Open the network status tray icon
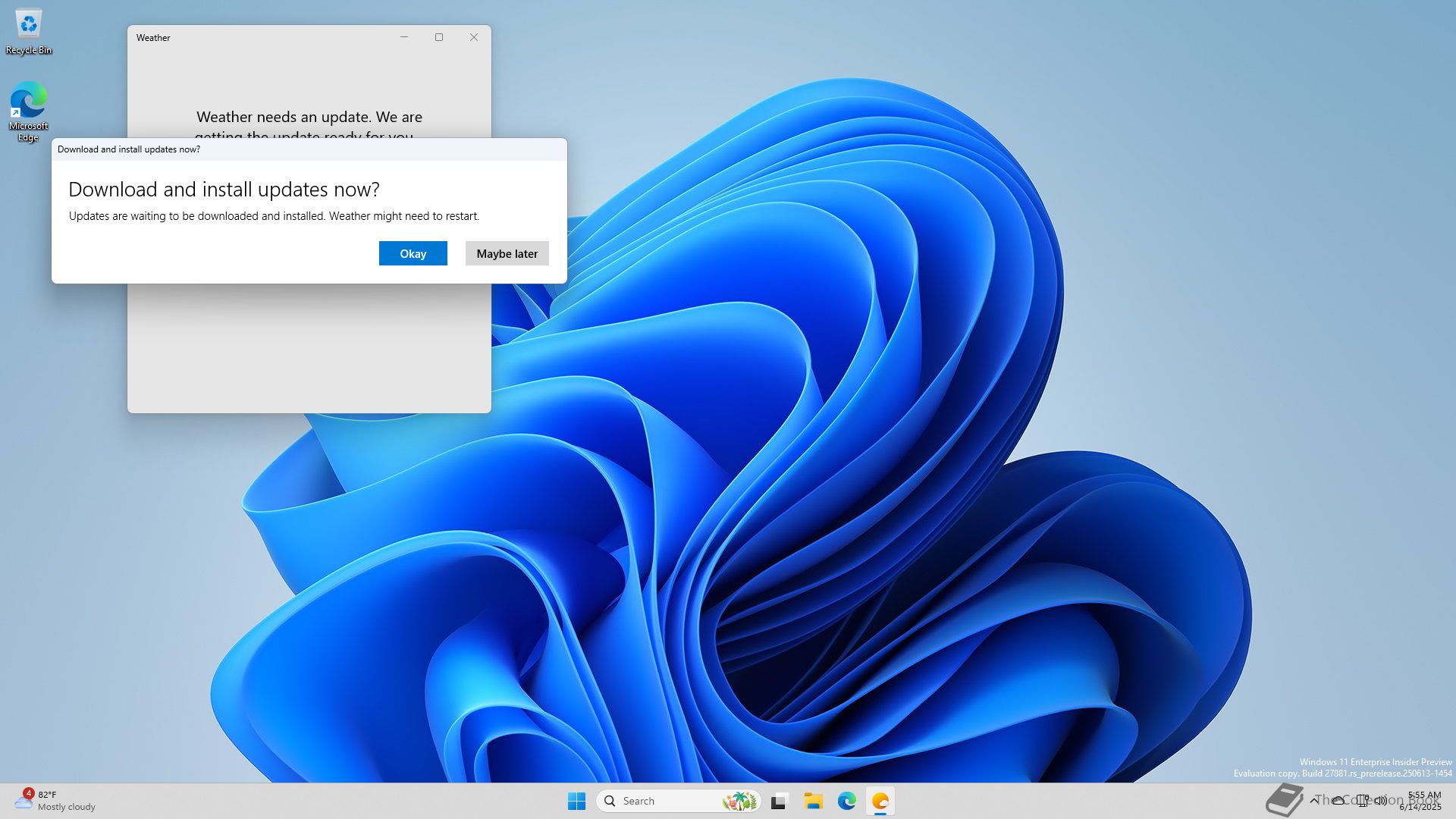 [x=1363, y=800]
